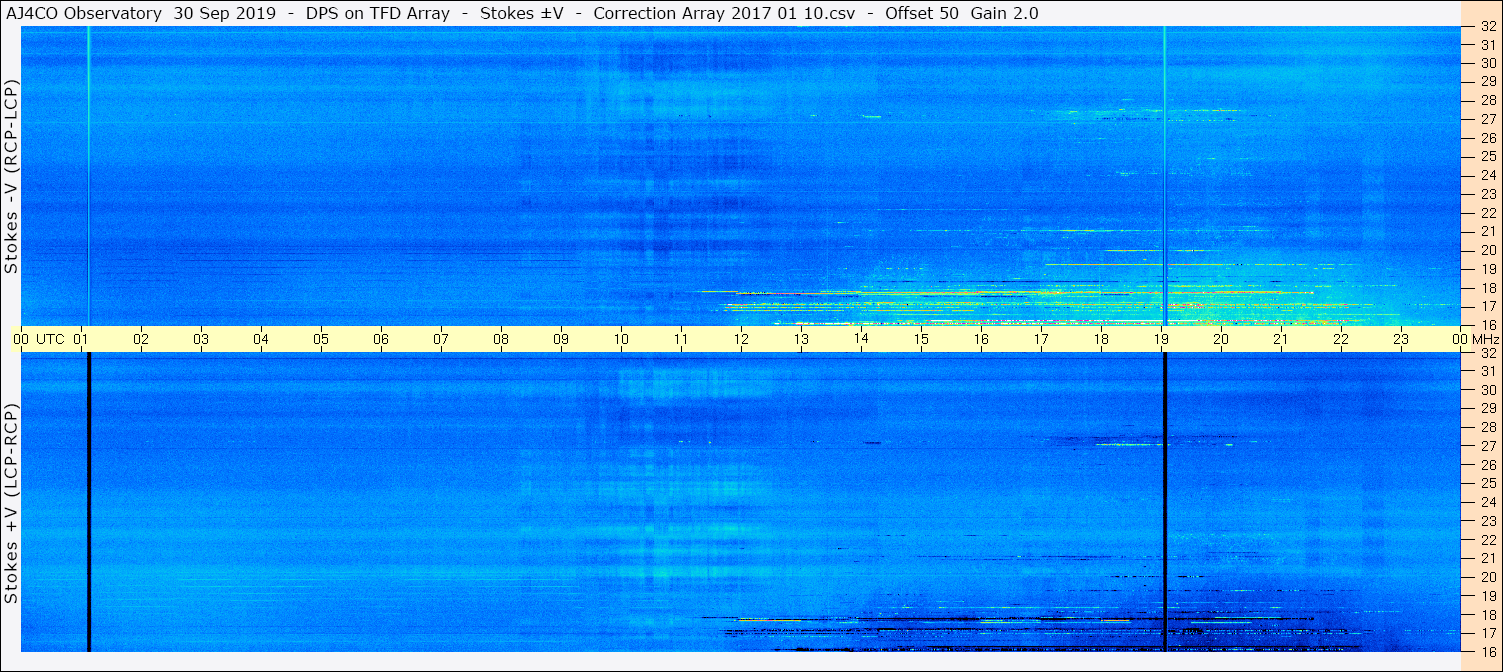Click the 18 MHz label on lower Stokes +V scale
Screen dimensions: 1503x672
point(1488,615)
